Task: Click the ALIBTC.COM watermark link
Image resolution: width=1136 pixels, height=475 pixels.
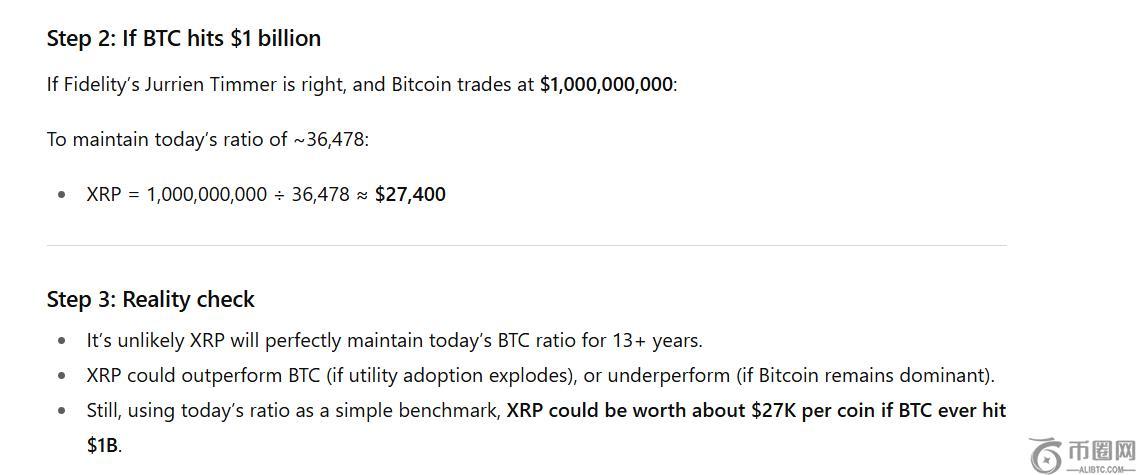Action: pos(1102,468)
